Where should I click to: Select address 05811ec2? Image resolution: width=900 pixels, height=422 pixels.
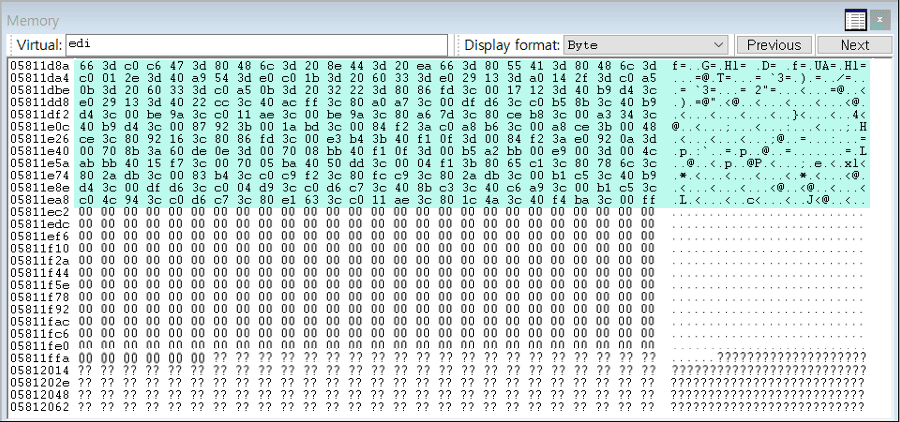(40, 212)
